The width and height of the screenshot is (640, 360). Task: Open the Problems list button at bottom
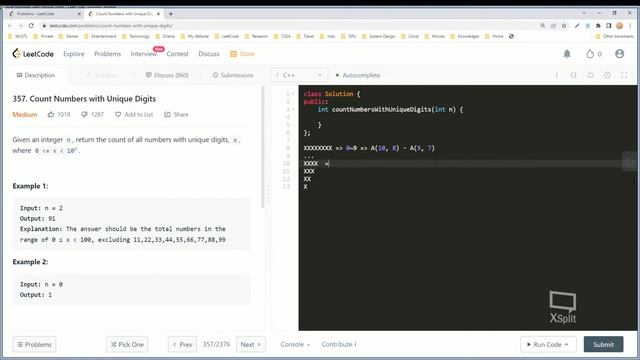click(x=34, y=344)
